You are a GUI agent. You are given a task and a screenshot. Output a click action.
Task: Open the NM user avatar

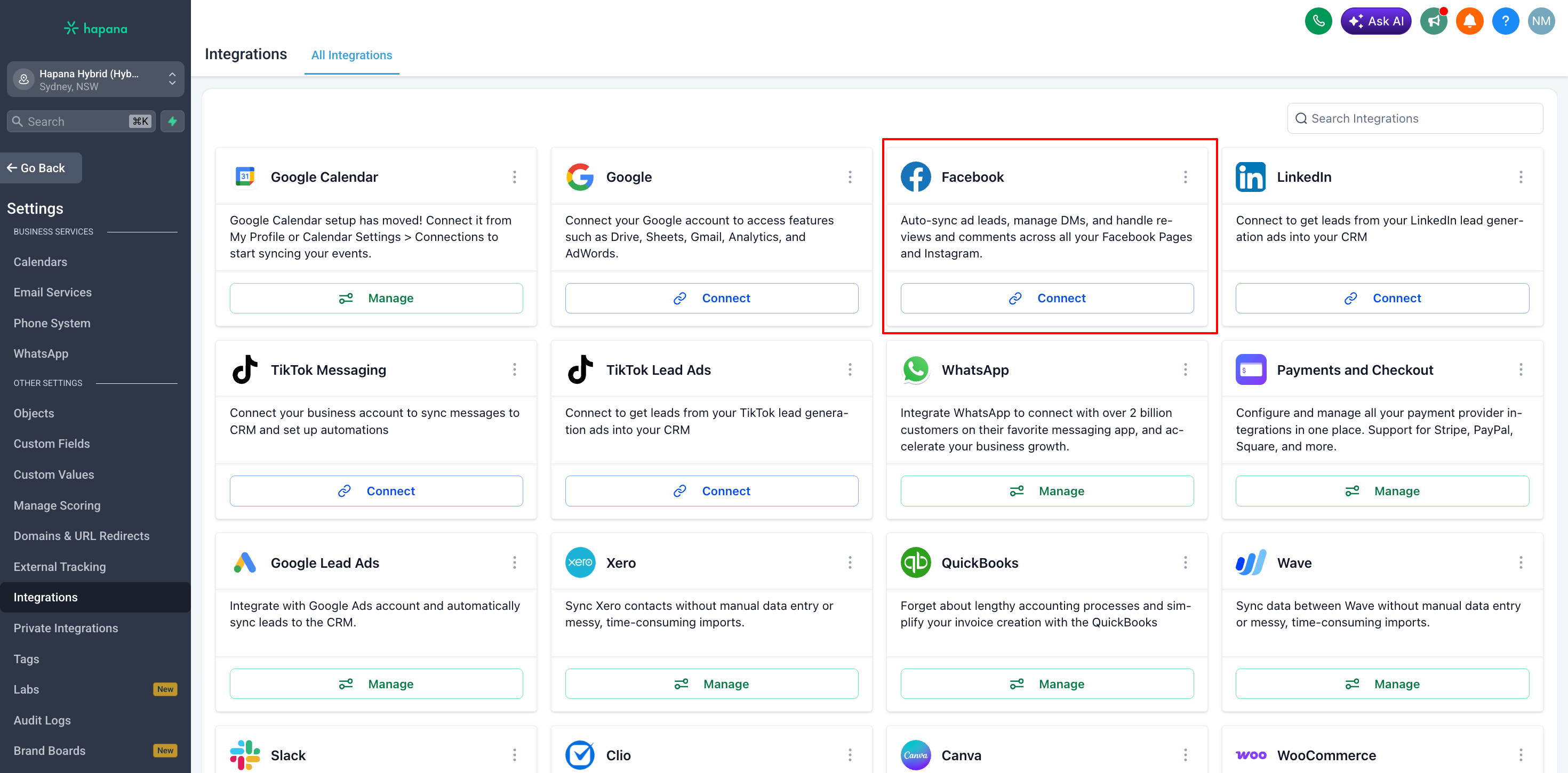click(x=1541, y=21)
